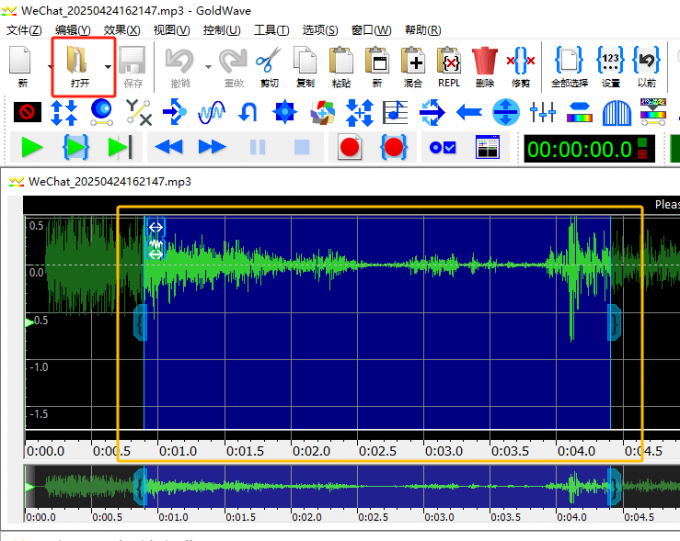This screenshot has width=680, height=541.
Task: Click the blue up-down arrows effect icon
Action: 64,112
